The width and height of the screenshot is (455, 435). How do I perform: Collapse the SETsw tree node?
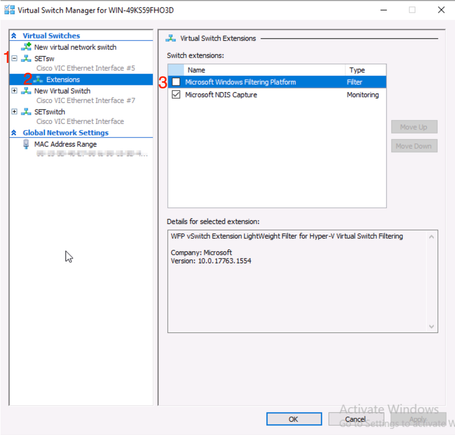point(14,58)
